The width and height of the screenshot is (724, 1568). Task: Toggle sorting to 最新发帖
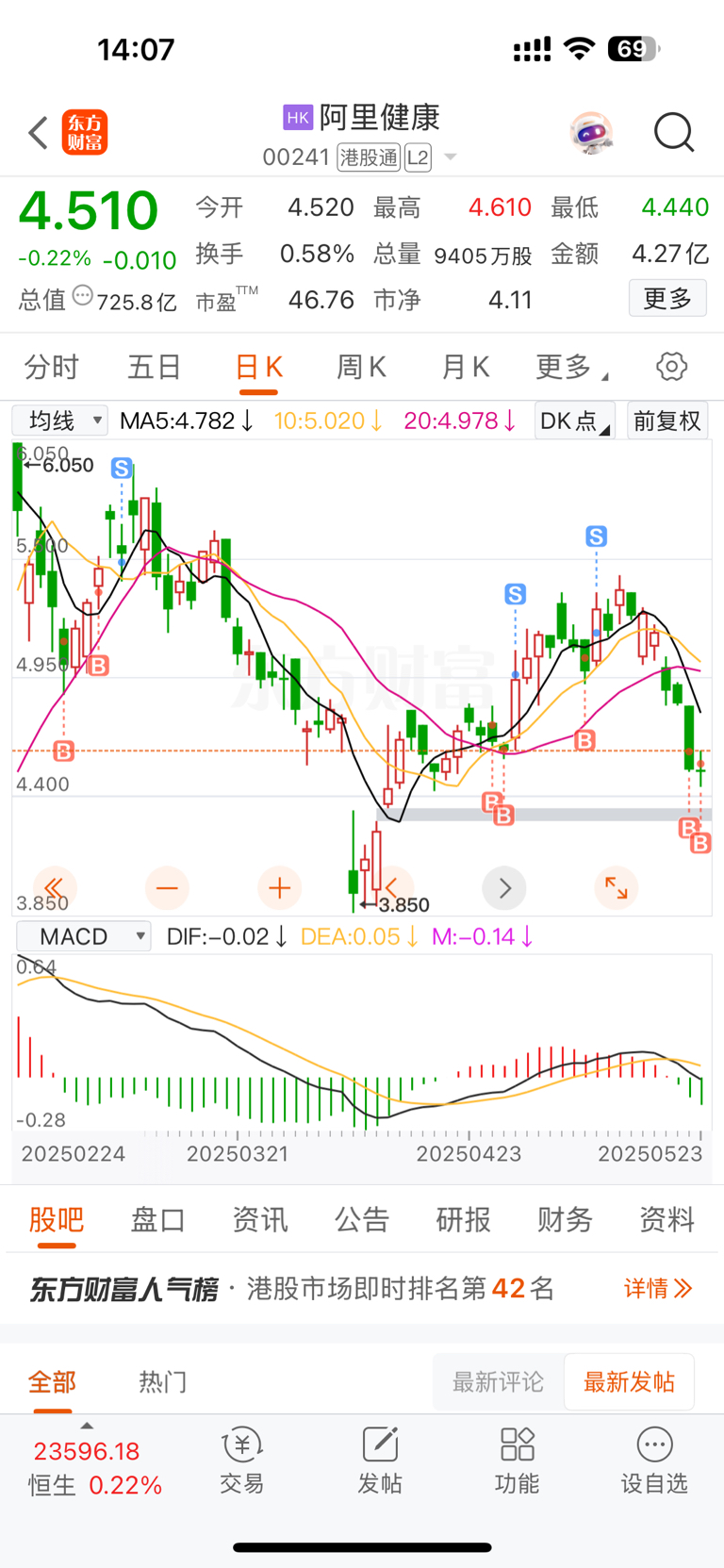click(630, 1382)
